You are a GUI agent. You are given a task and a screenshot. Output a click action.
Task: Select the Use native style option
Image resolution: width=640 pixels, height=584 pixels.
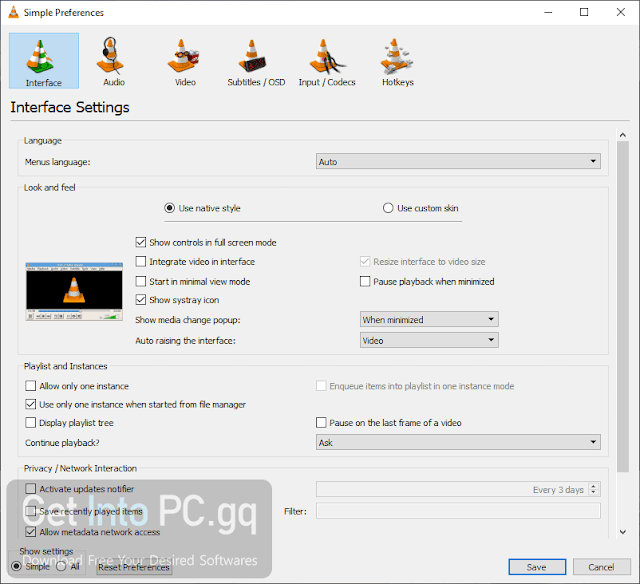point(202,208)
